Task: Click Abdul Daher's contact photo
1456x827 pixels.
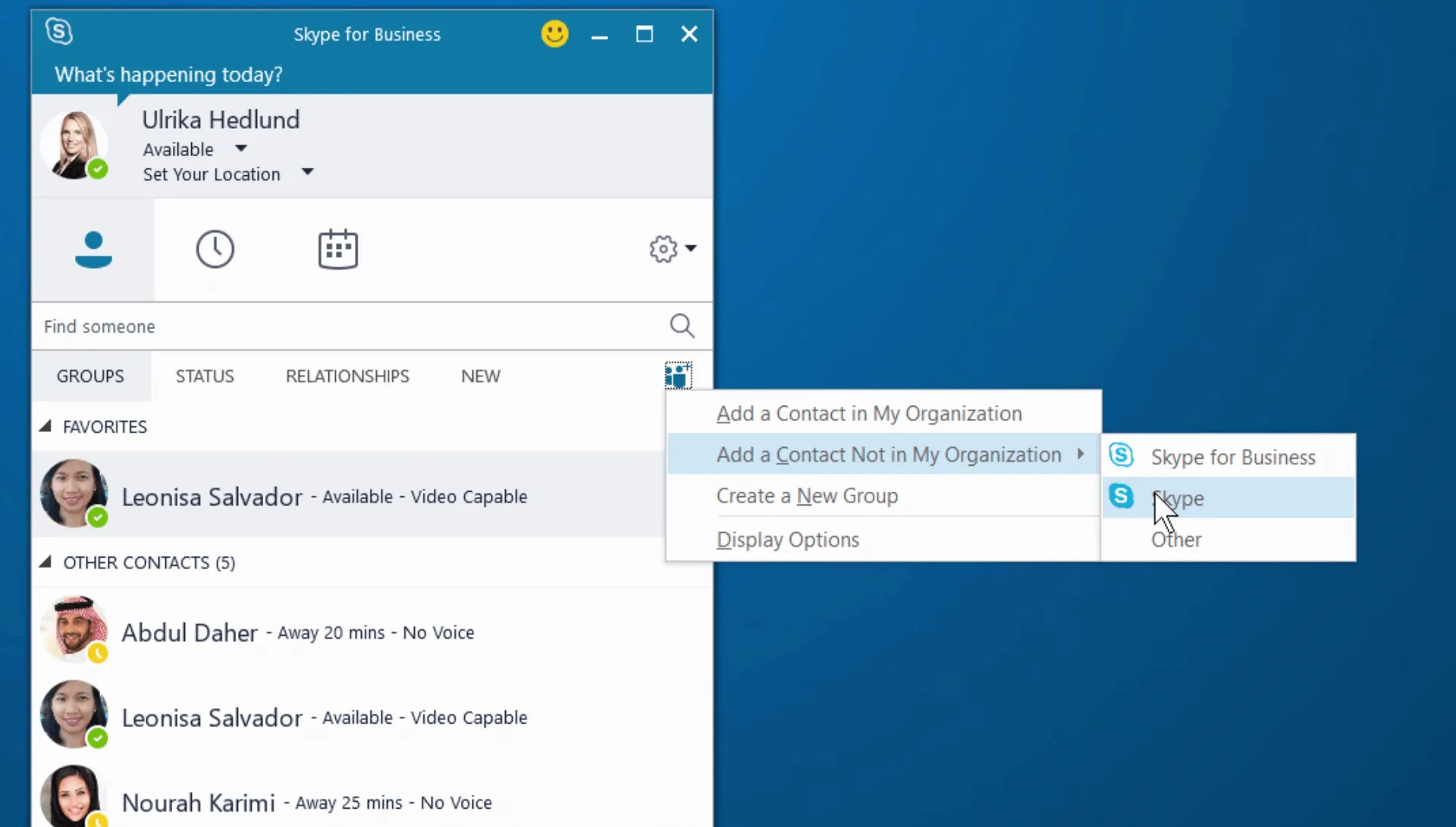Action: [74, 629]
